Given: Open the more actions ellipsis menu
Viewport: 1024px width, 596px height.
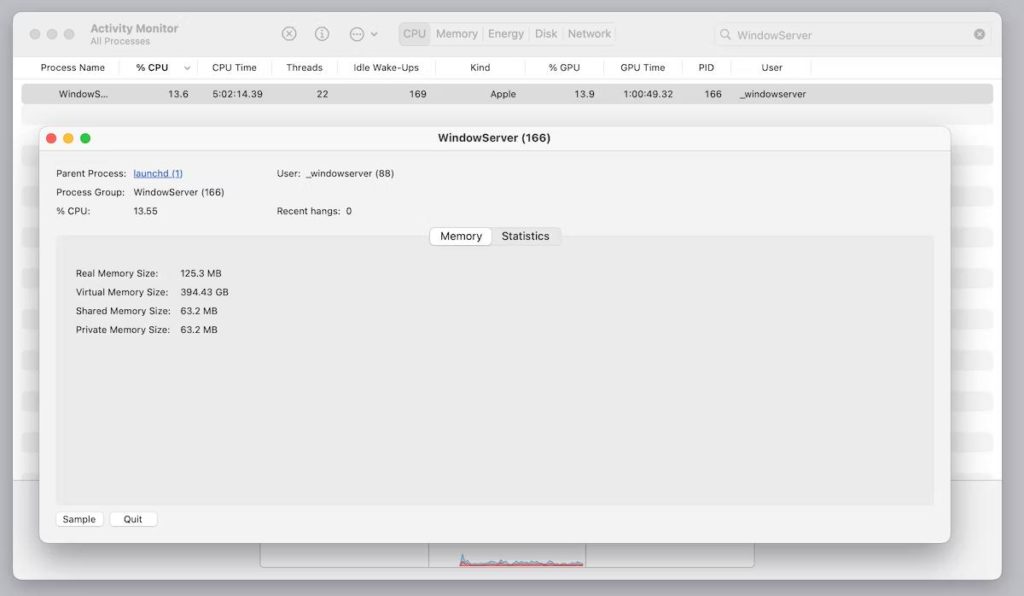Looking at the screenshot, I should tap(363, 34).
